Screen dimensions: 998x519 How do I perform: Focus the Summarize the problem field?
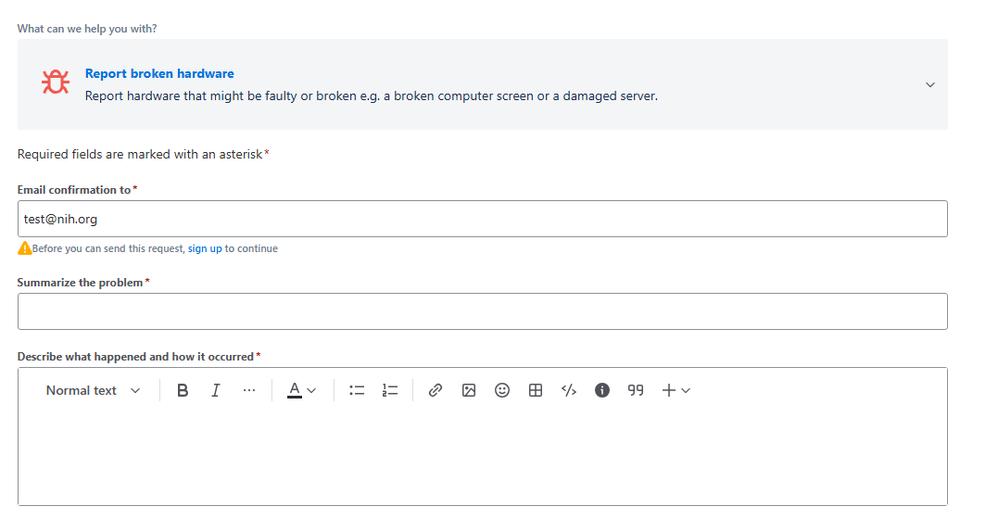[482, 311]
